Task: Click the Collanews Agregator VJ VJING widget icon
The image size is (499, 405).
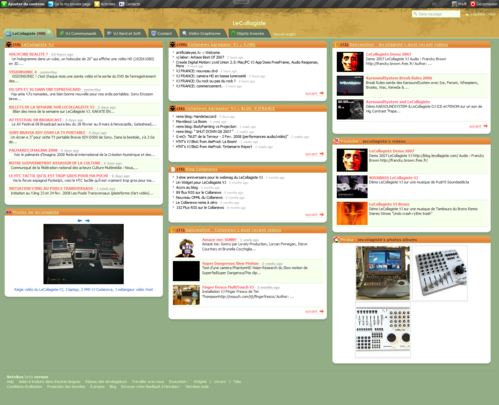Action: (x=172, y=44)
